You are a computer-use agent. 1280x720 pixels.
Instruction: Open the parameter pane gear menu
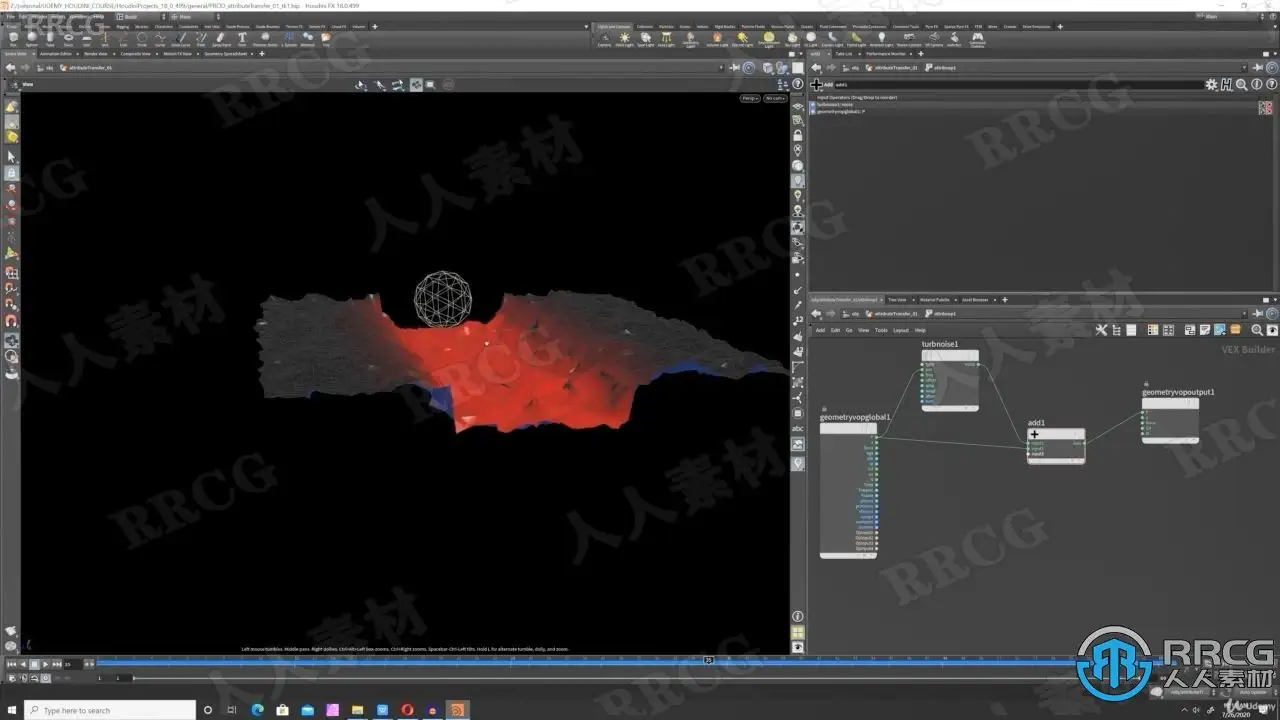(1212, 85)
